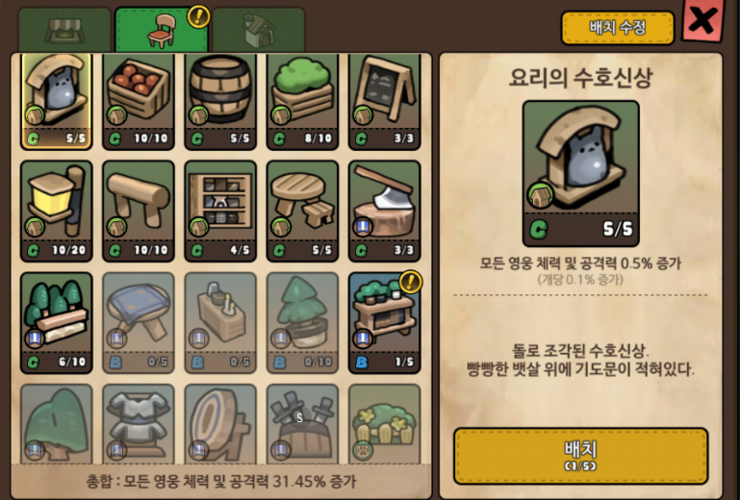Screen dimensions: 740x500
Task: Pick the axe in stump item
Action: point(385,211)
